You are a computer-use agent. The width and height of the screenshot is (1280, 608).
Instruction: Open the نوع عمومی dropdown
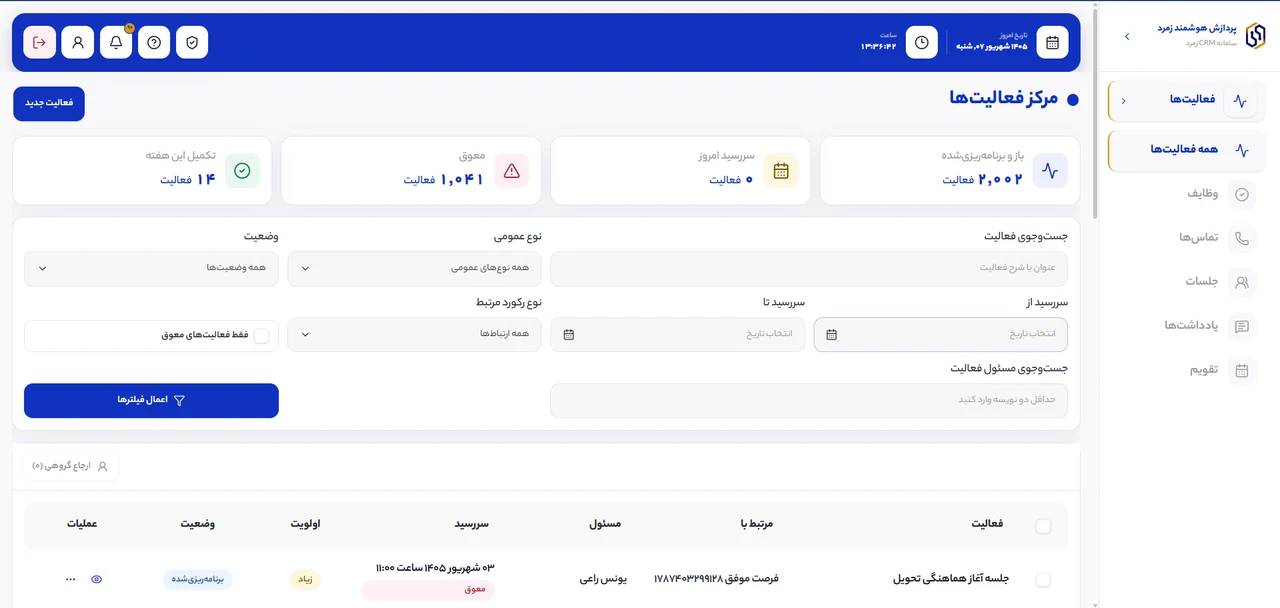click(414, 269)
